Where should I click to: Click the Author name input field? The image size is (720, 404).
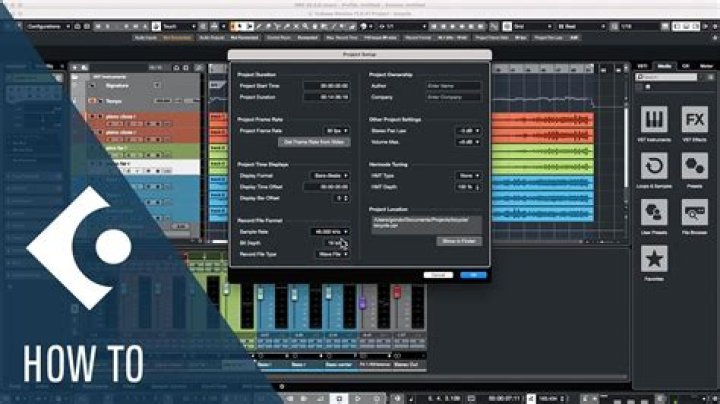point(453,86)
